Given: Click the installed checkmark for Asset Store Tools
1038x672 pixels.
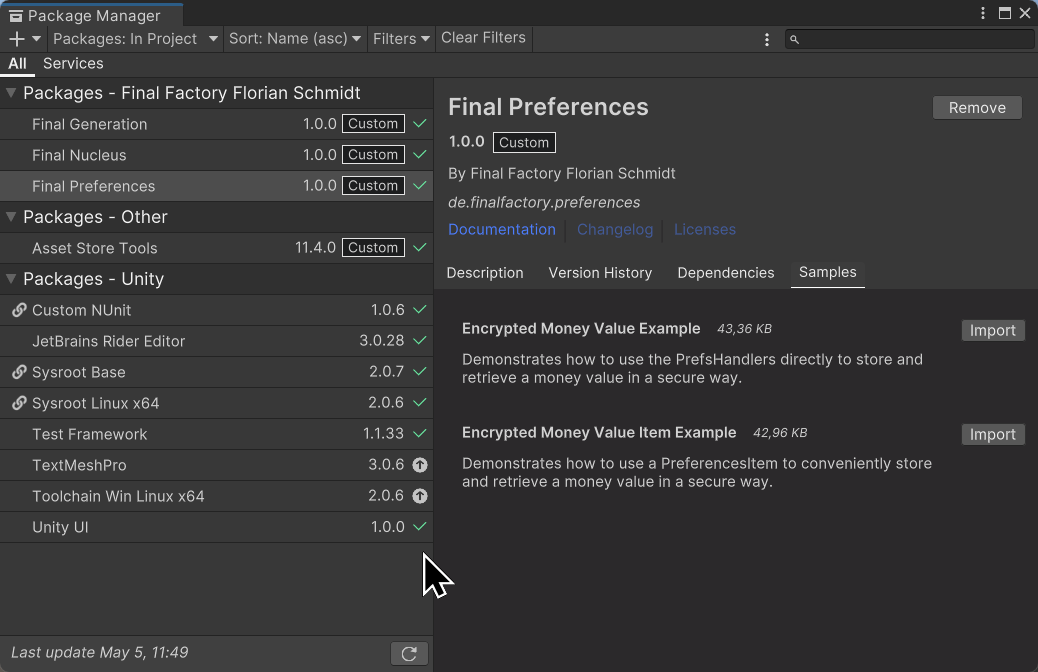Looking at the screenshot, I should click(x=420, y=247).
